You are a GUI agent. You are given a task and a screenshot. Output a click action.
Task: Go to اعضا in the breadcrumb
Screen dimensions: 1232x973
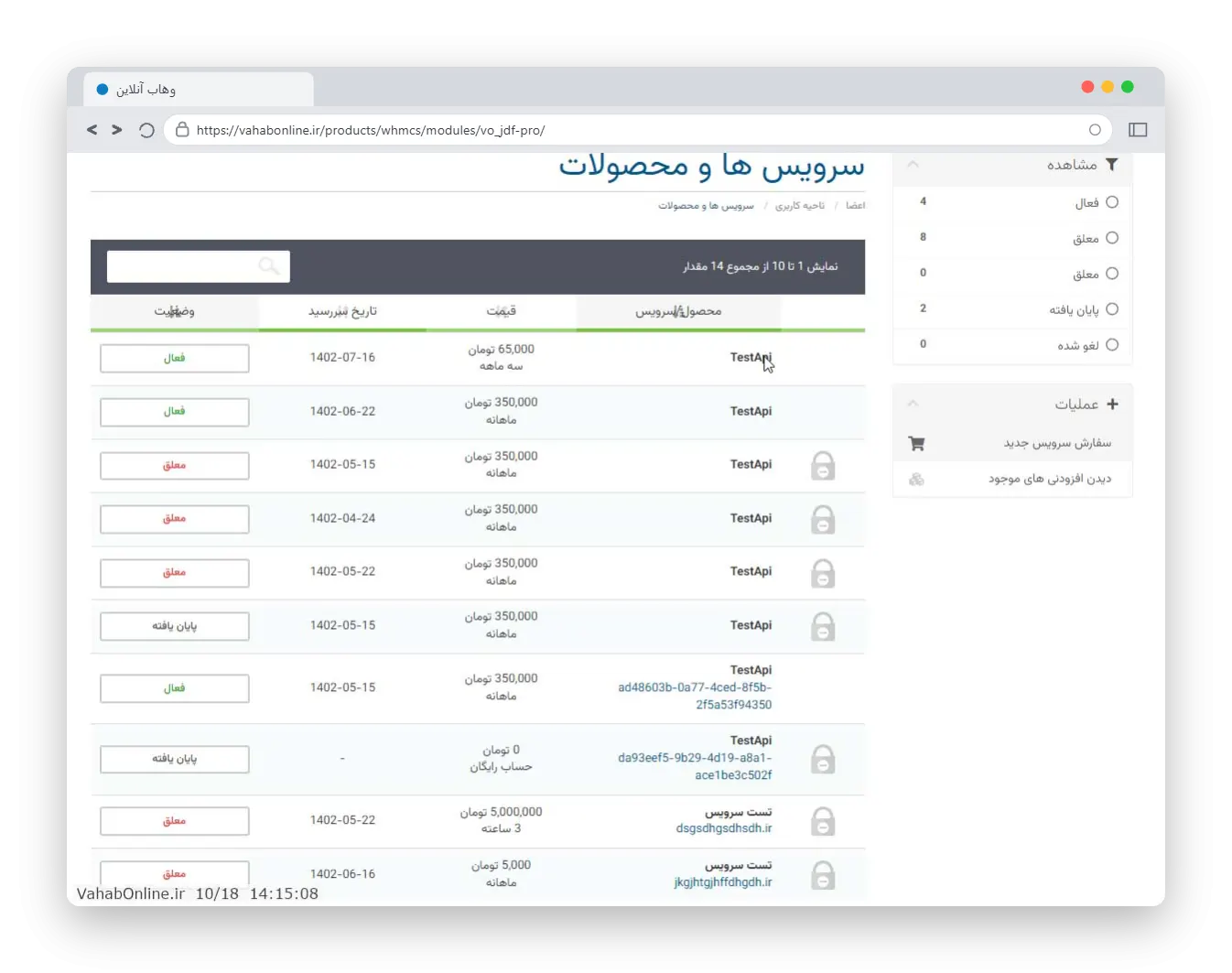pyautogui.click(x=855, y=206)
